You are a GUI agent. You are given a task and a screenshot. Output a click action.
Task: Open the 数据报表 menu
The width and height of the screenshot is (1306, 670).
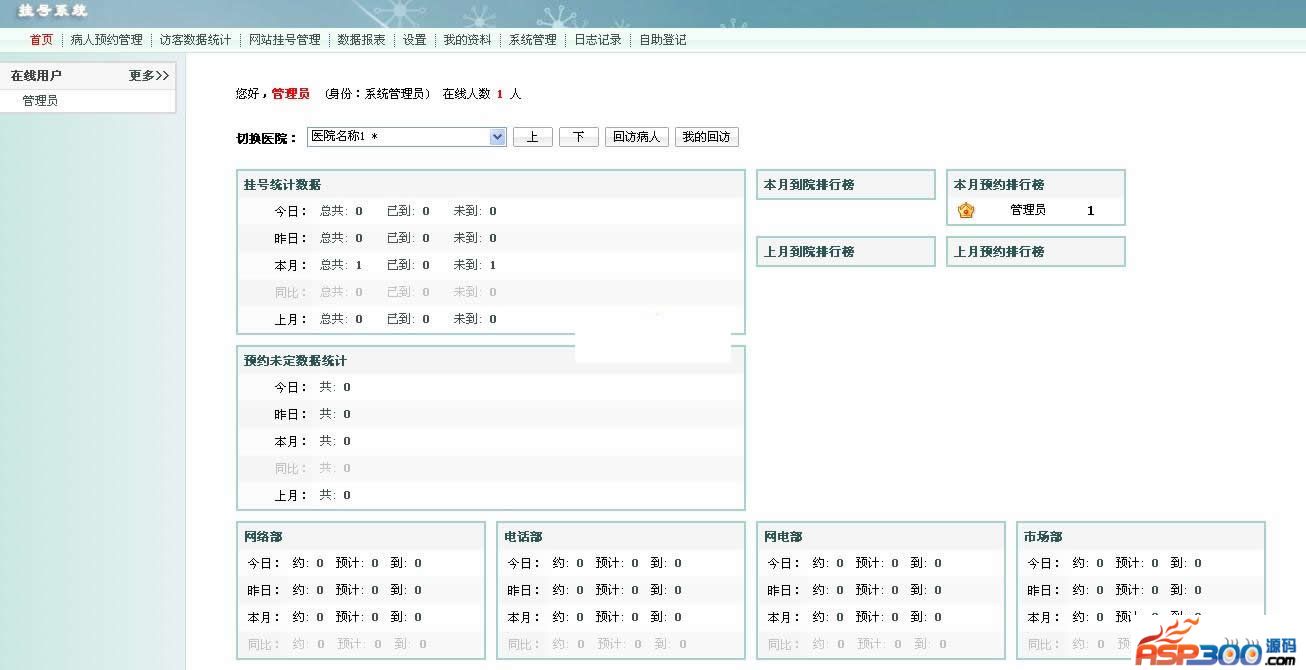[x=361, y=40]
